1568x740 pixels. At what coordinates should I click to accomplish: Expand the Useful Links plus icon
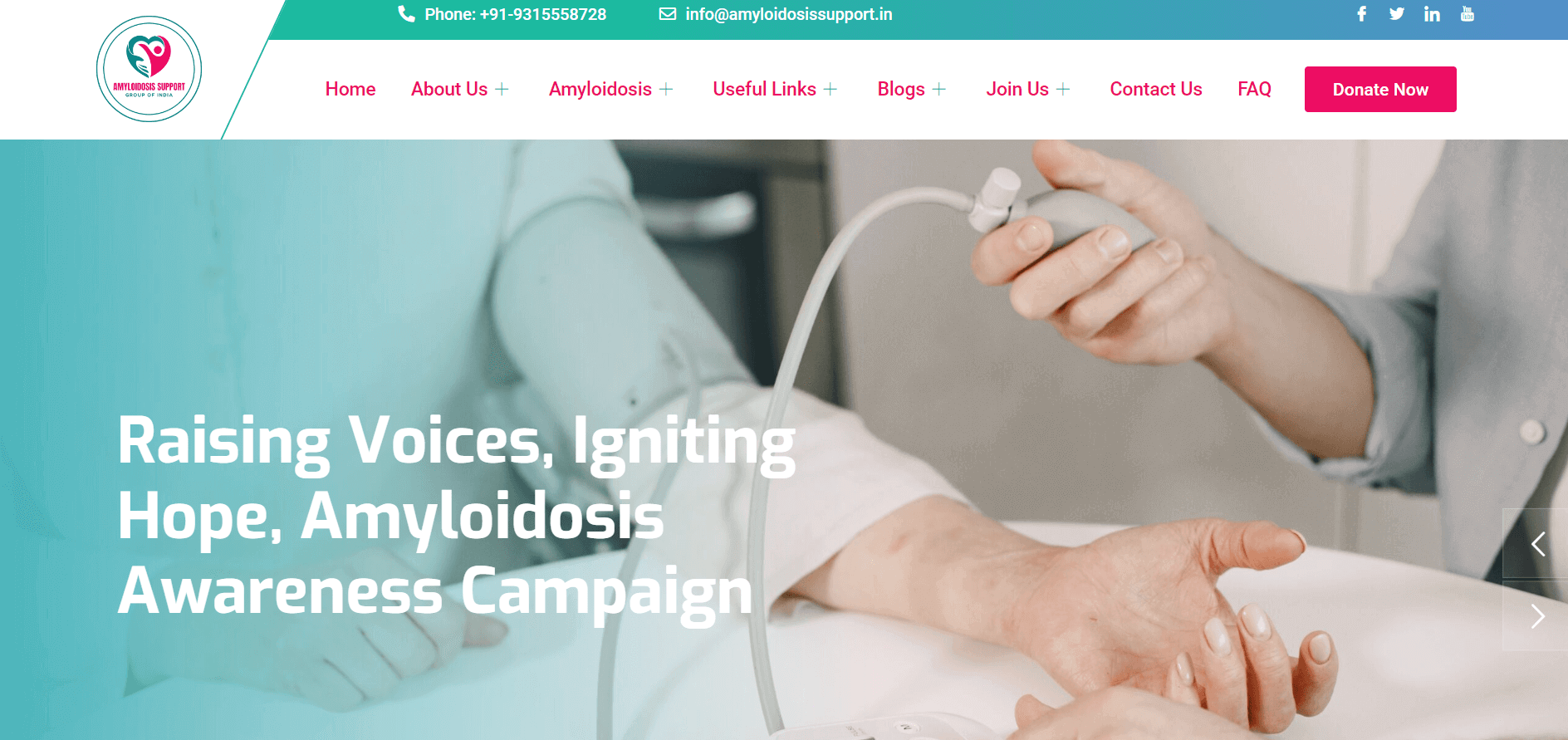831,90
